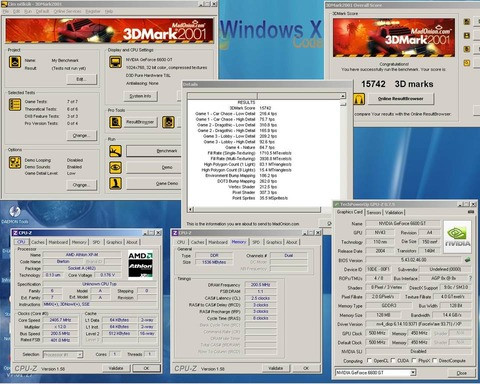480x384 pixels.
Task: Click the Edit... button under Project
Action: tap(82, 79)
